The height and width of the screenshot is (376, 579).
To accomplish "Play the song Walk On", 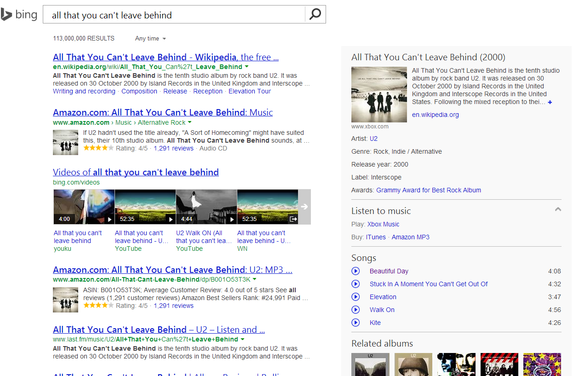I will 356,310.
